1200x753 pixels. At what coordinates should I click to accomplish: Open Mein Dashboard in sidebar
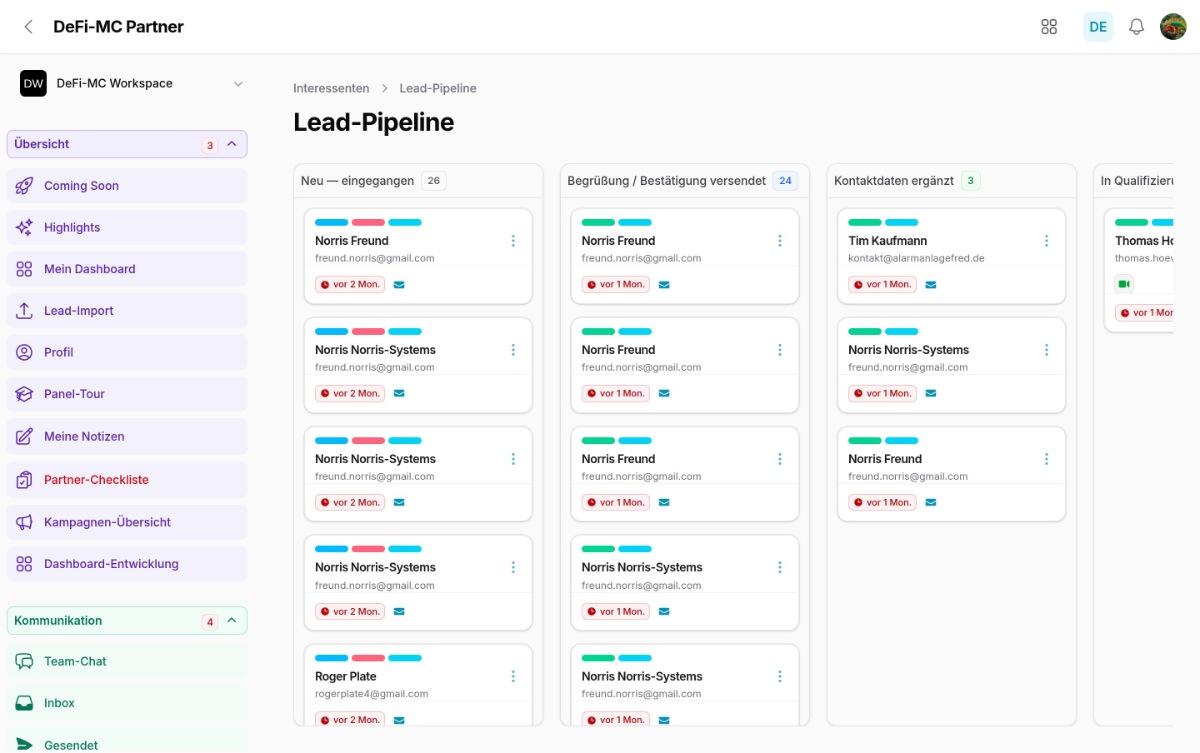pos(127,269)
